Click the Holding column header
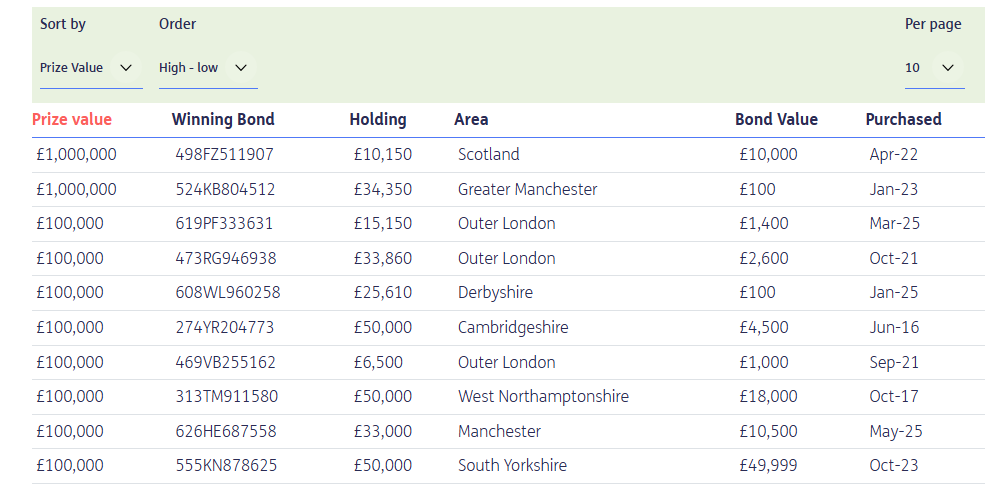This screenshot has width=997, height=501. [x=378, y=119]
